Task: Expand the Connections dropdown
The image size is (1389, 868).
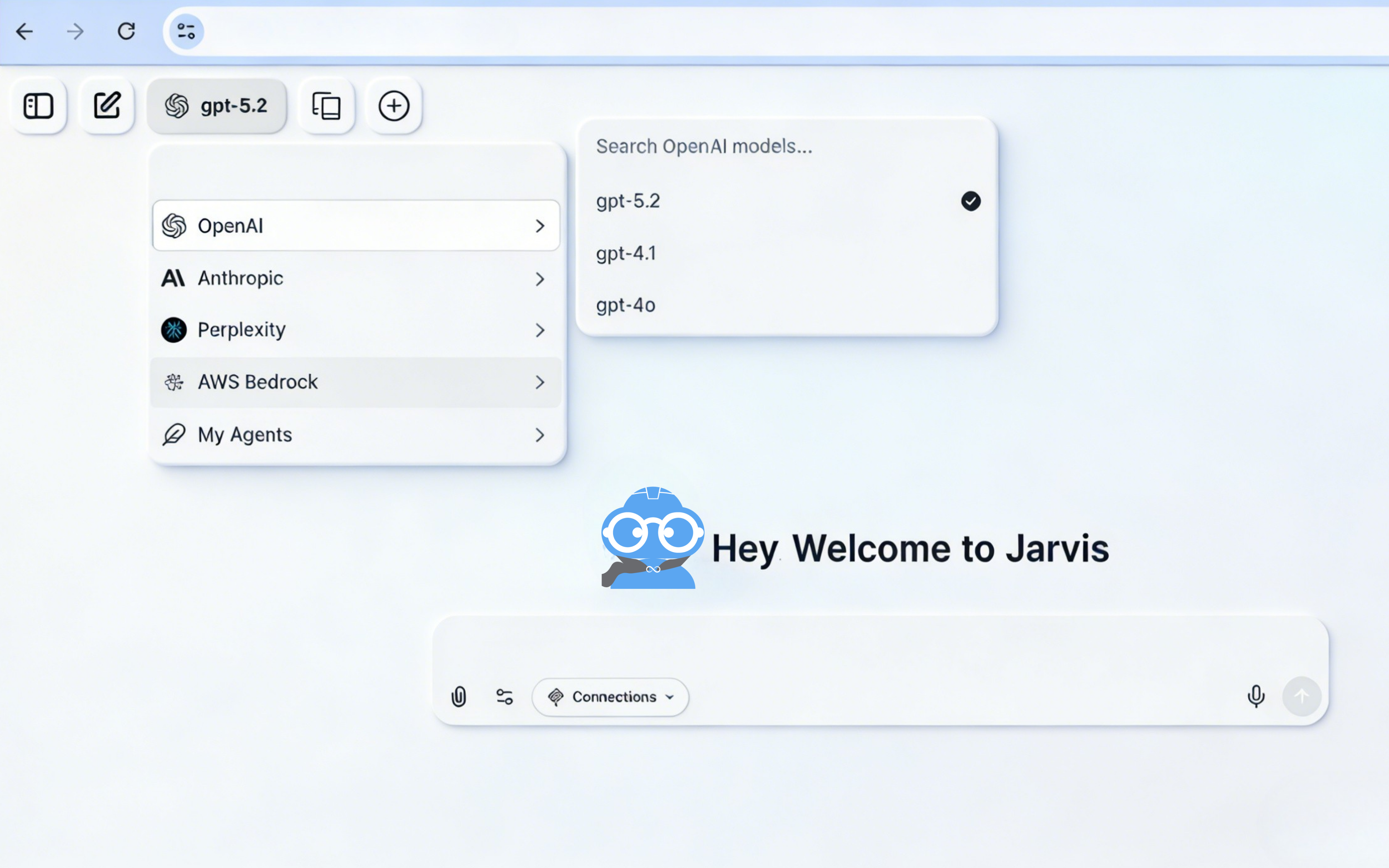Action: coord(610,697)
